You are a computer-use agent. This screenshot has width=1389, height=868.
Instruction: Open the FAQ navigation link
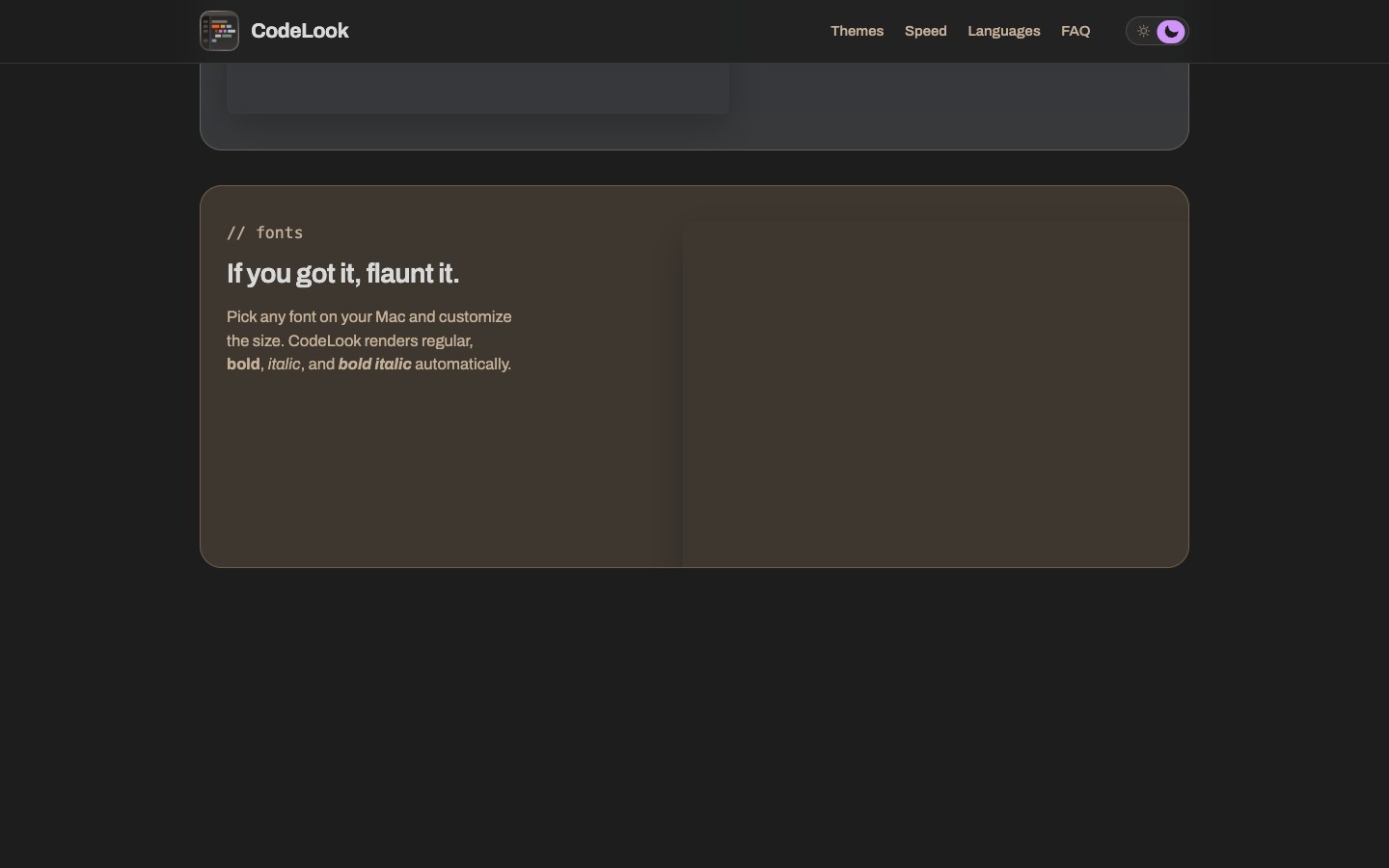pyautogui.click(x=1076, y=31)
